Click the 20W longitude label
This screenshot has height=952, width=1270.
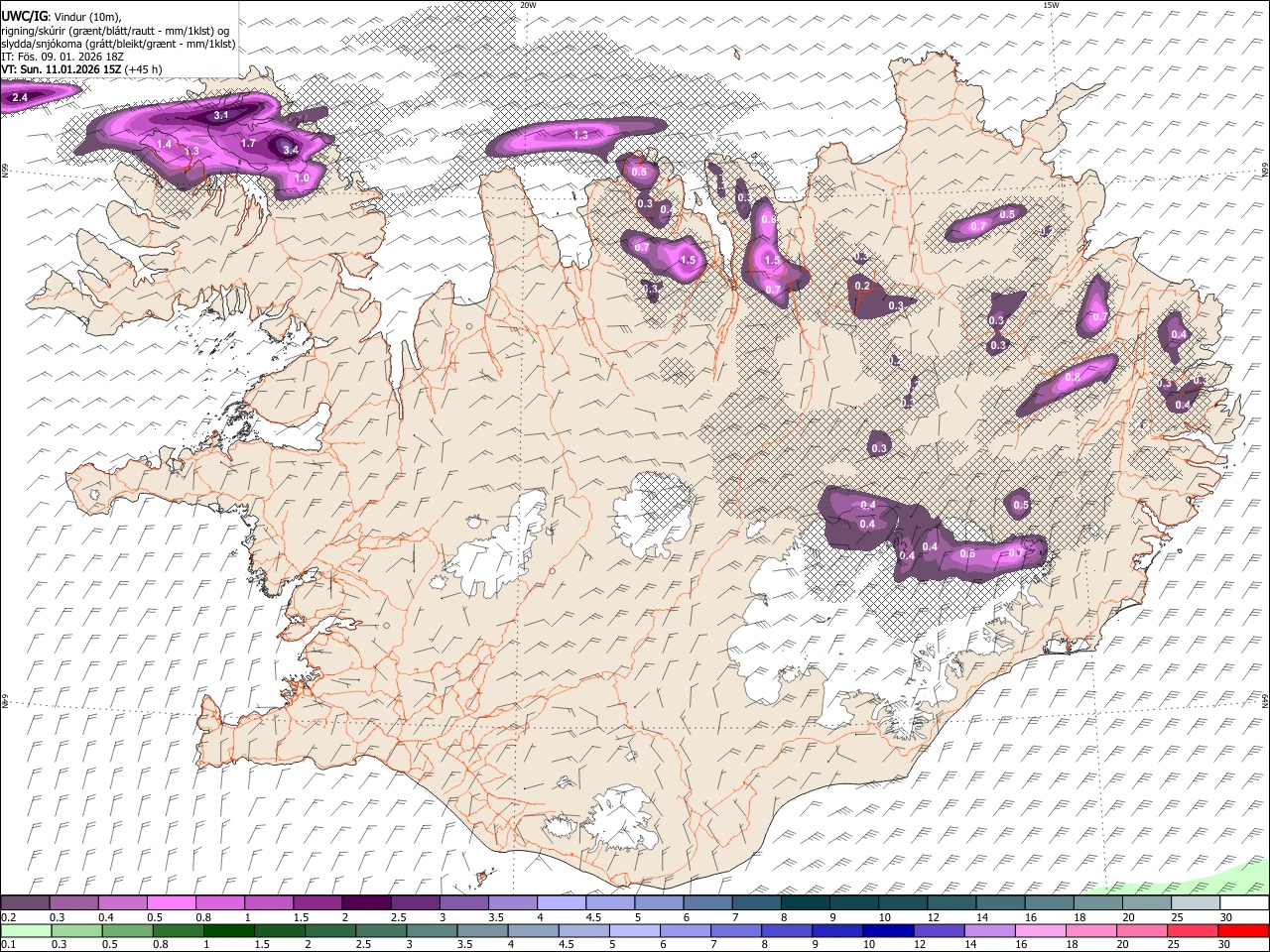pyautogui.click(x=528, y=5)
